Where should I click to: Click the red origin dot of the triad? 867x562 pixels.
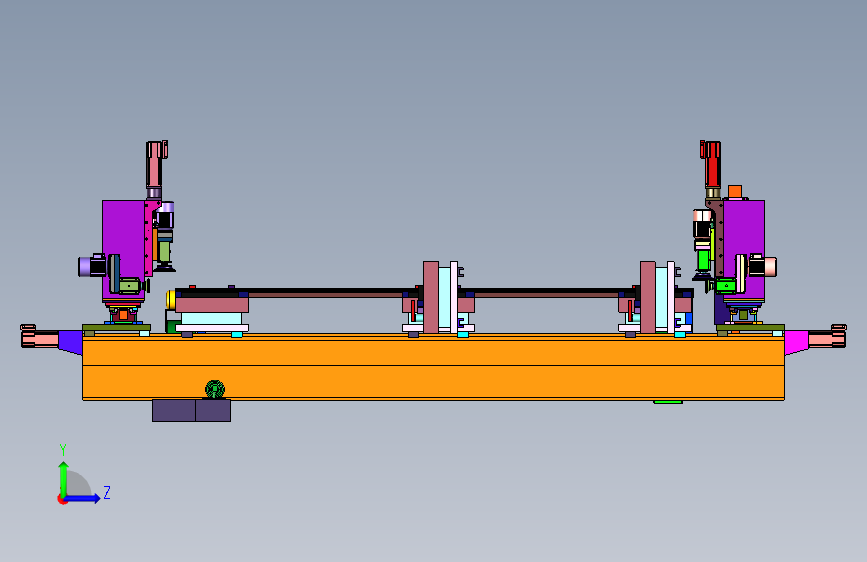[x=62, y=499]
